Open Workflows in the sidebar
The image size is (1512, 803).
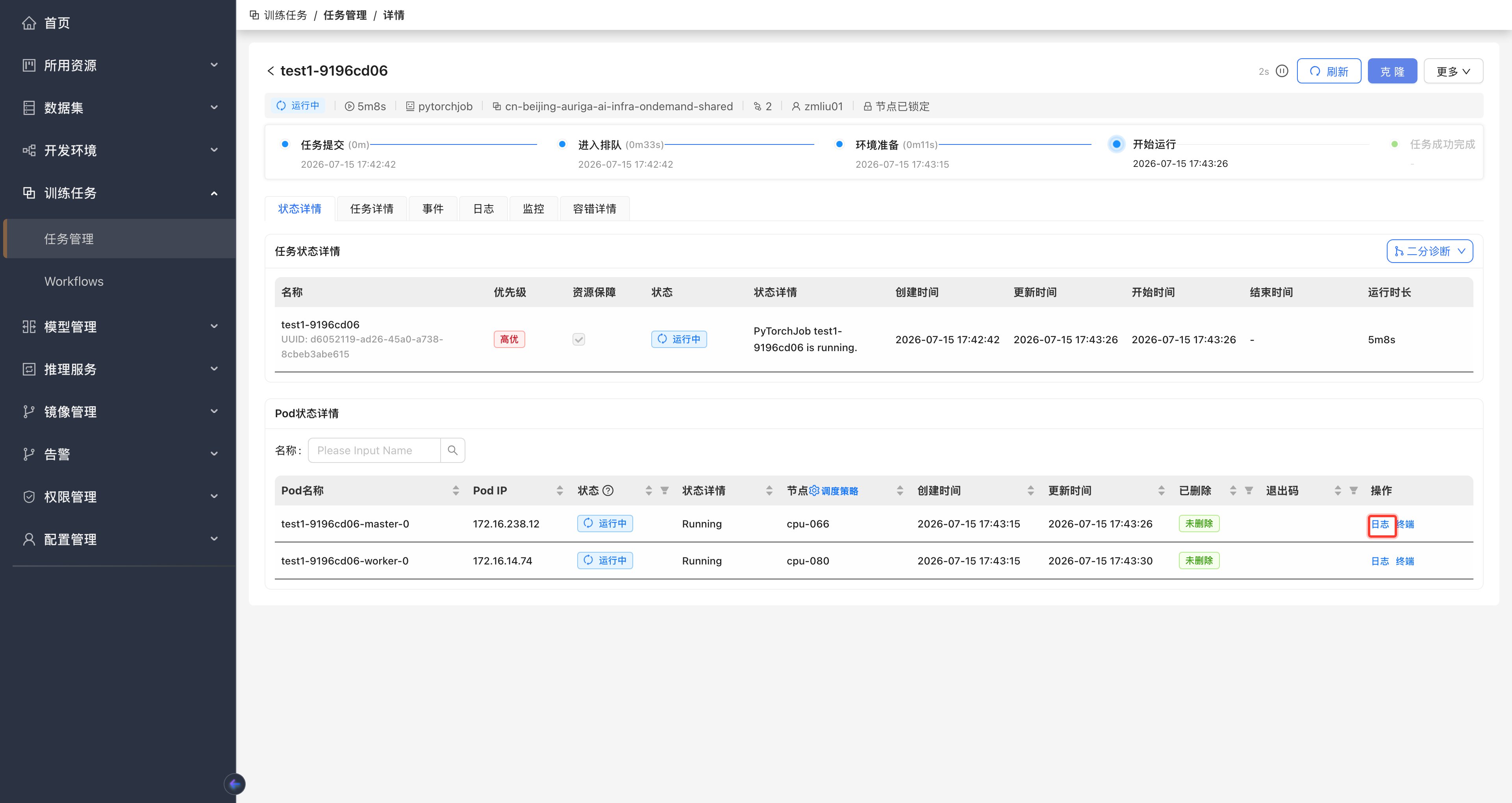click(x=74, y=281)
